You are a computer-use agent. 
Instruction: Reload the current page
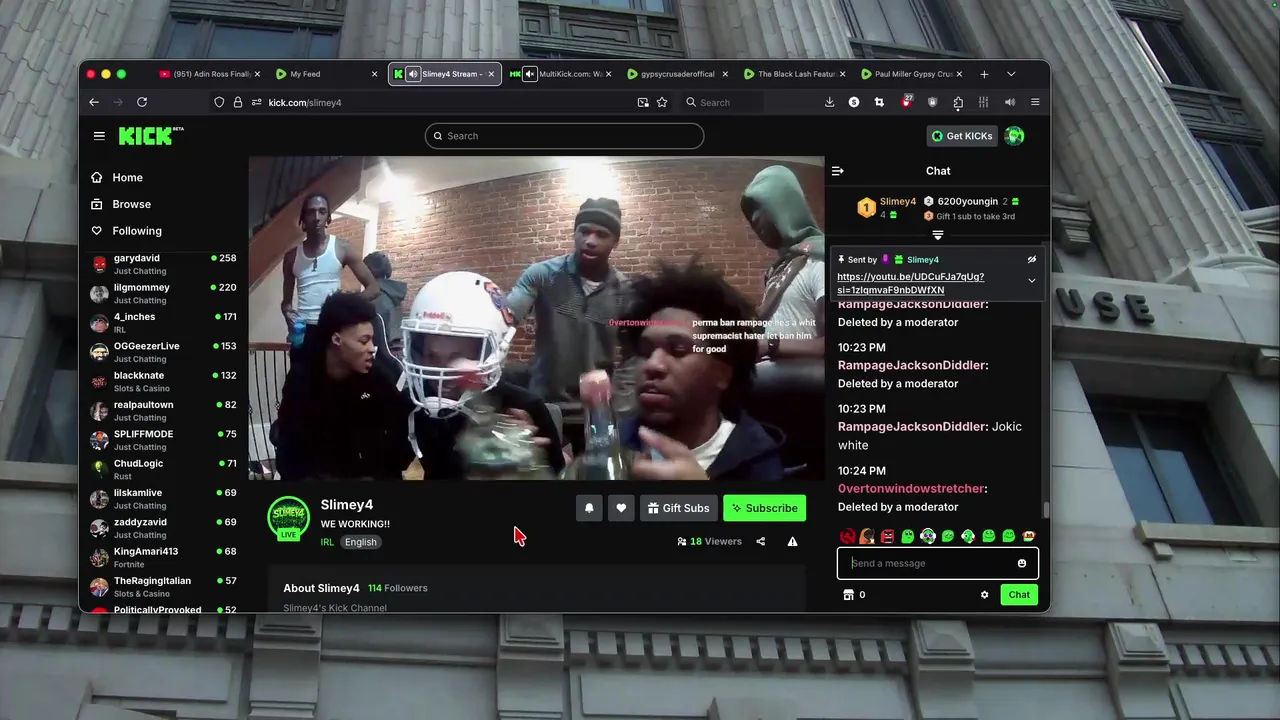pos(142,102)
